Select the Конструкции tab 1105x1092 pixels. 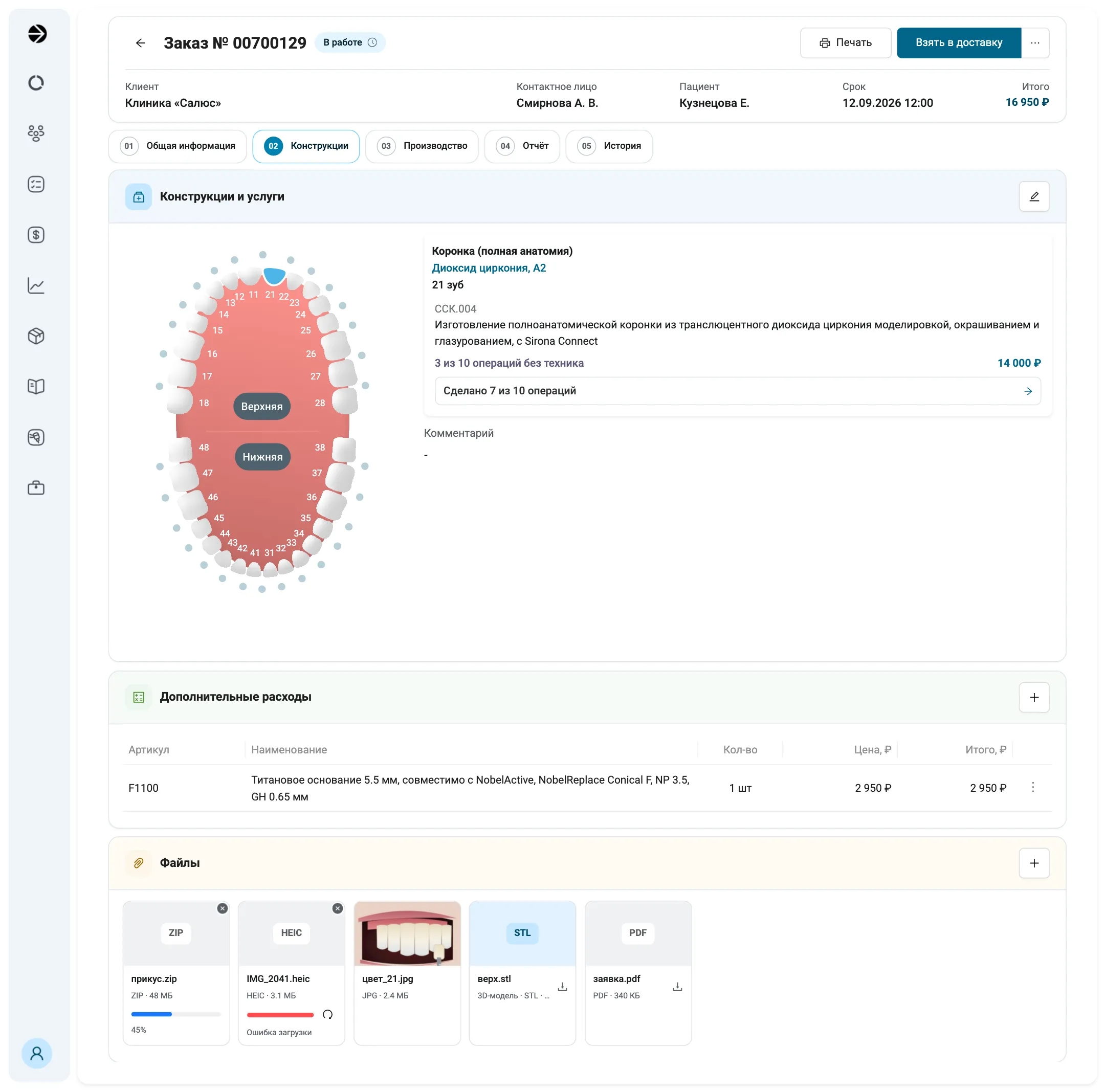point(306,146)
